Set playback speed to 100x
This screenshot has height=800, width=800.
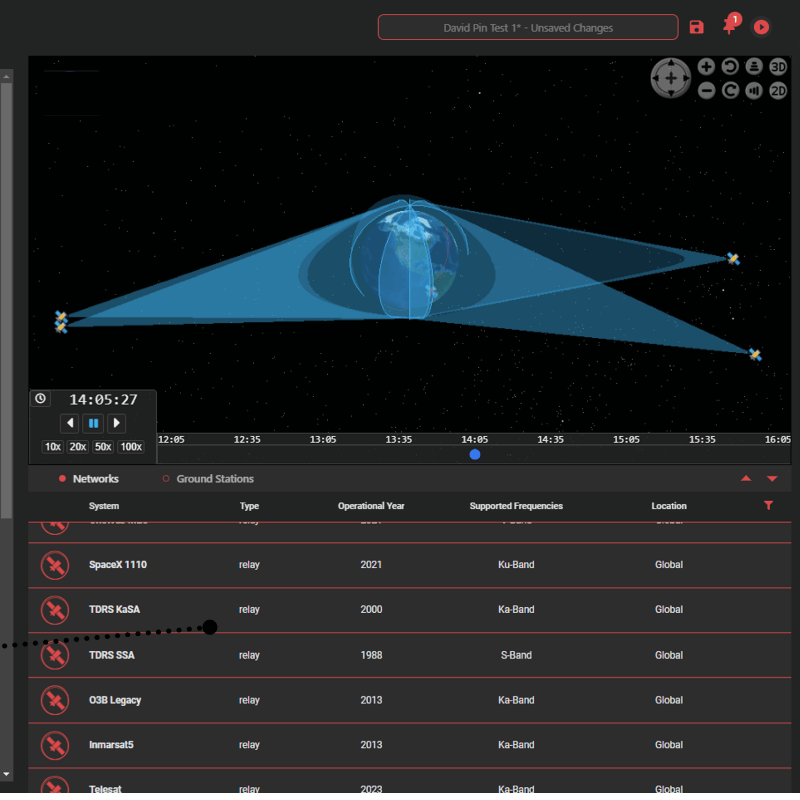coord(131,447)
